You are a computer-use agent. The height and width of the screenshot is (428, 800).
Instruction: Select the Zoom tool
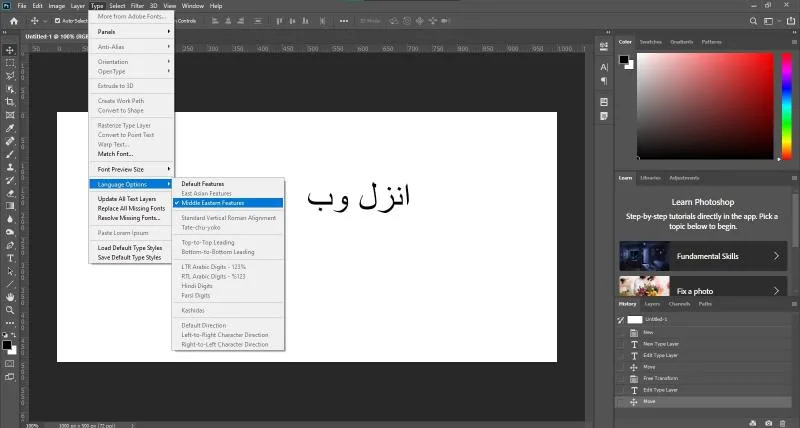10,310
